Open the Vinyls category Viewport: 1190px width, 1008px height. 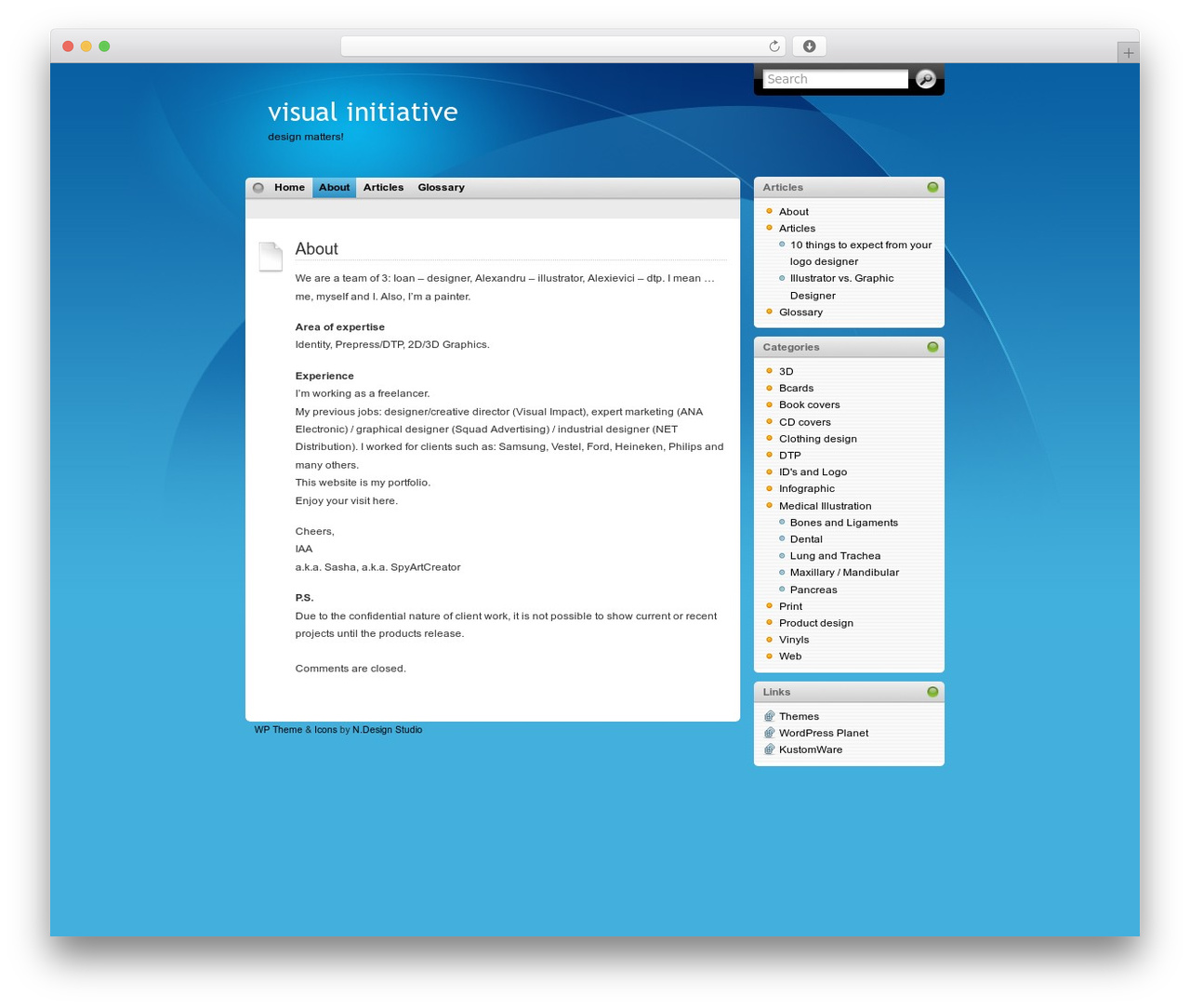[x=794, y=640]
